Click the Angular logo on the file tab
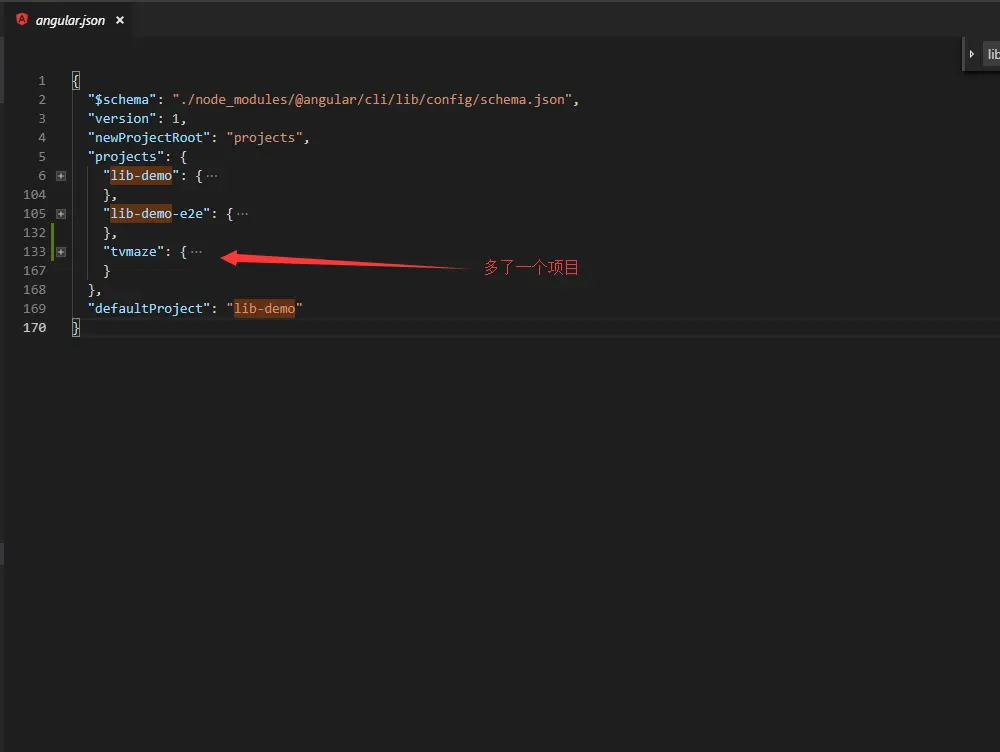The height and width of the screenshot is (752, 1000). (x=22, y=20)
